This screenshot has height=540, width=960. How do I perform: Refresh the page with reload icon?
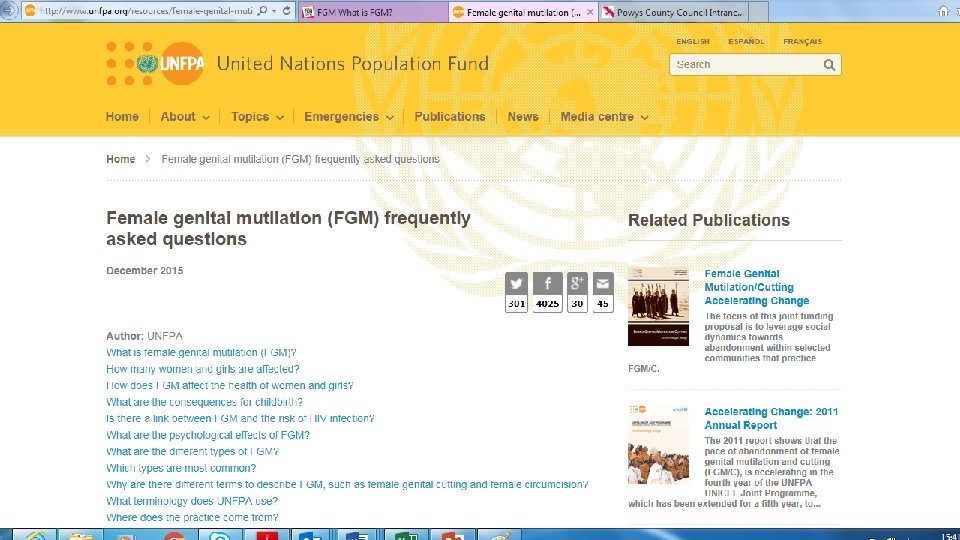pyautogui.click(x=287, y=11)
